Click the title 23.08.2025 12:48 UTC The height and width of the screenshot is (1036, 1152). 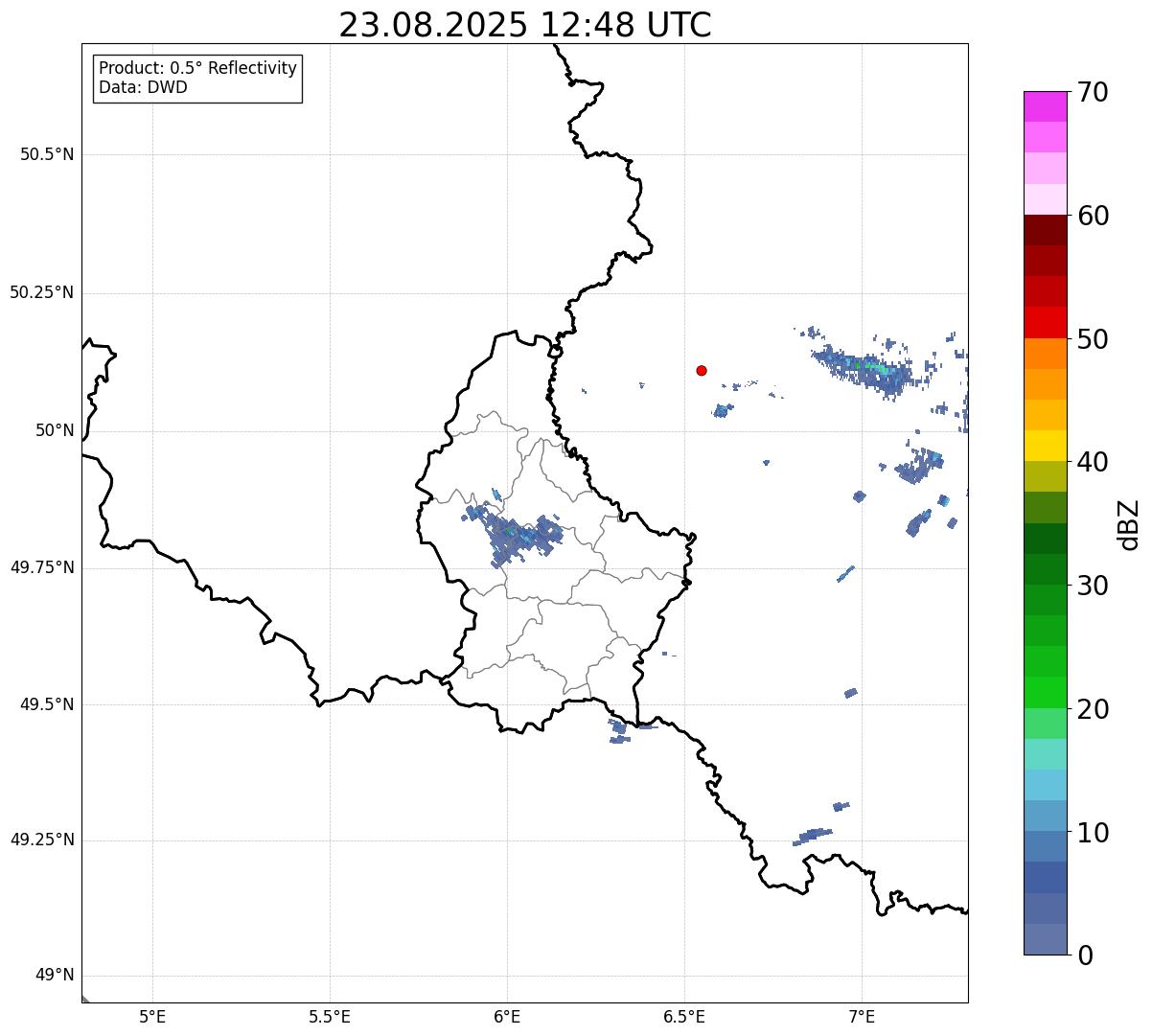525,25
